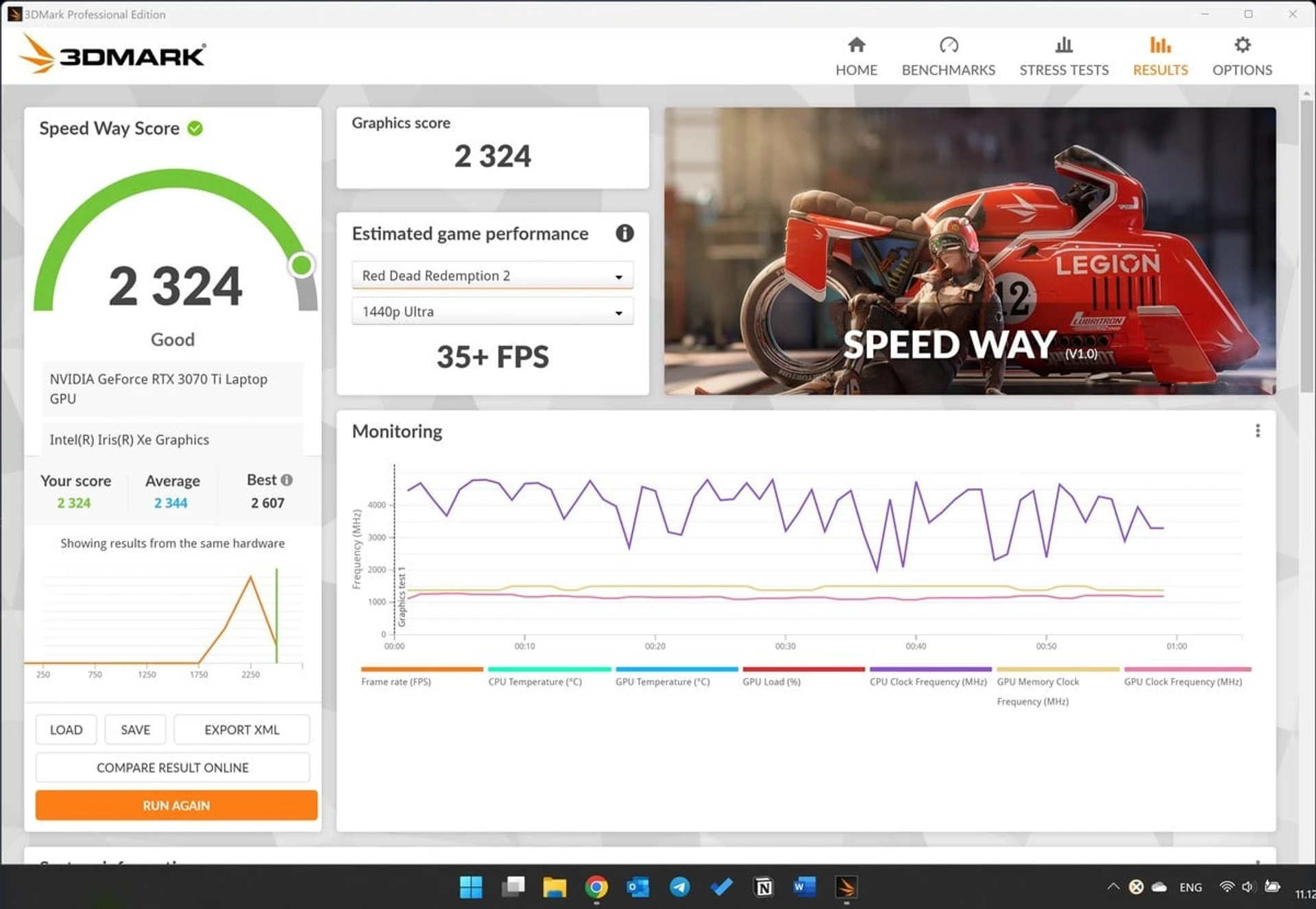Click the Speed Way benchmark thumbnail image
This screenshot has height=909, width=1316.
click(x=970, y=250)
